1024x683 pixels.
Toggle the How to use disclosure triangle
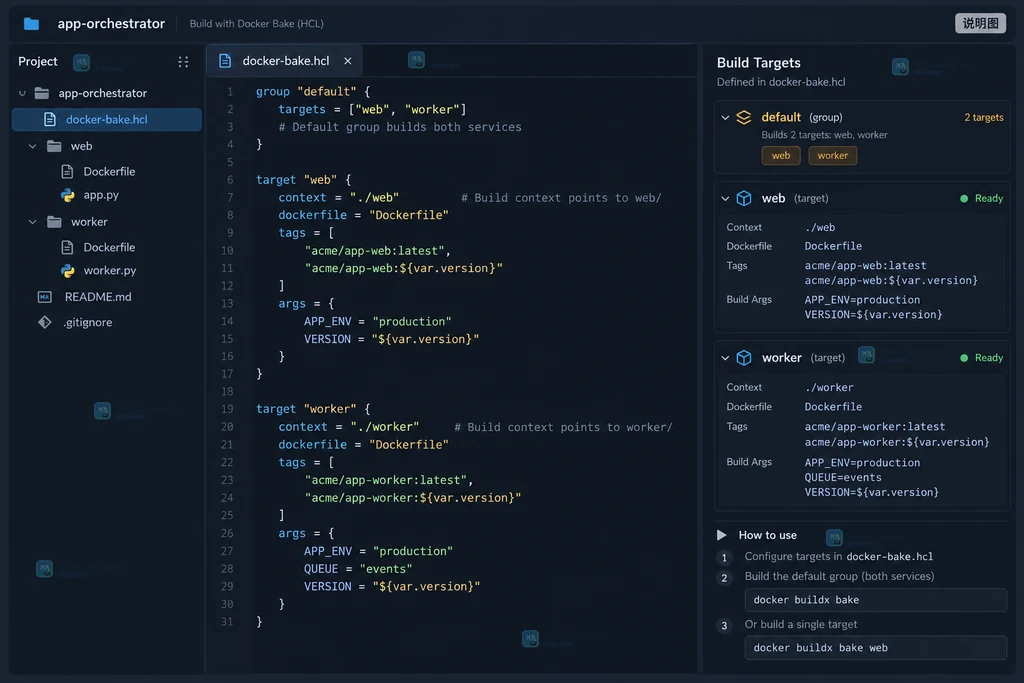pos(722,535)
